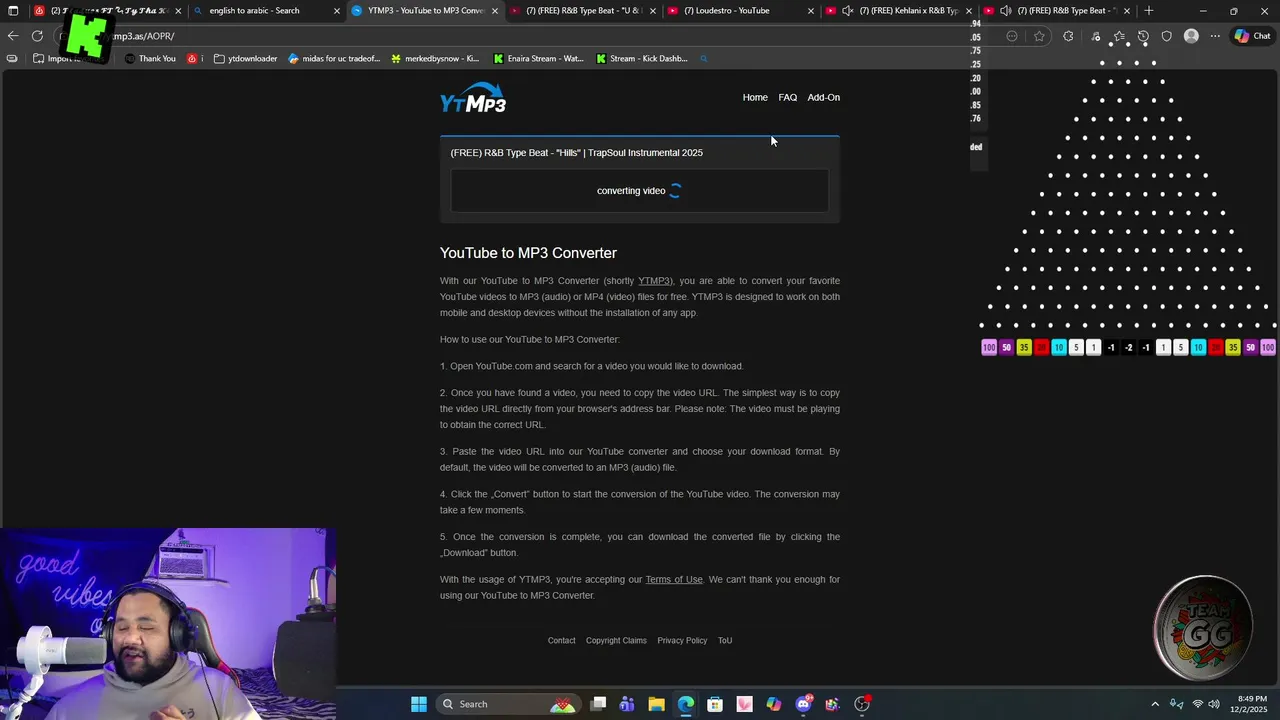Open the ToU footer link

pos(725,640)
